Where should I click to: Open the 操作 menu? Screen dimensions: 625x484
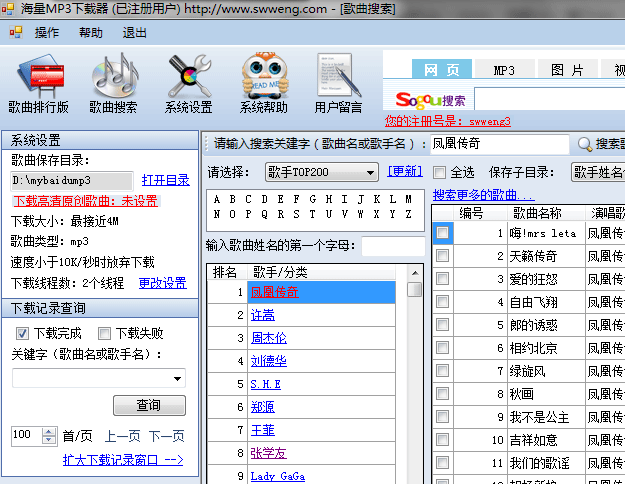(47, 32)
